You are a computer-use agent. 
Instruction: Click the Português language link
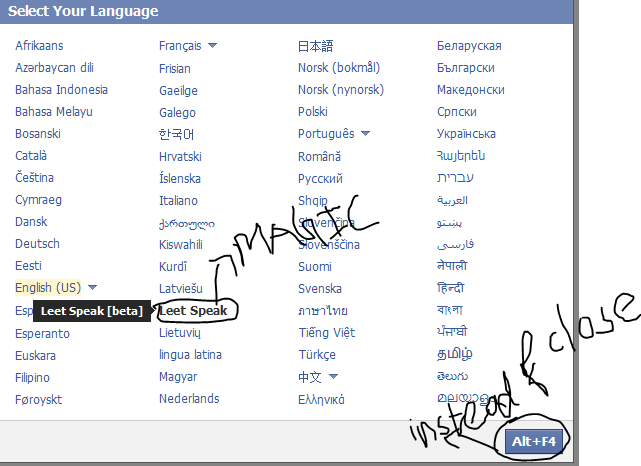pos(326,134)
